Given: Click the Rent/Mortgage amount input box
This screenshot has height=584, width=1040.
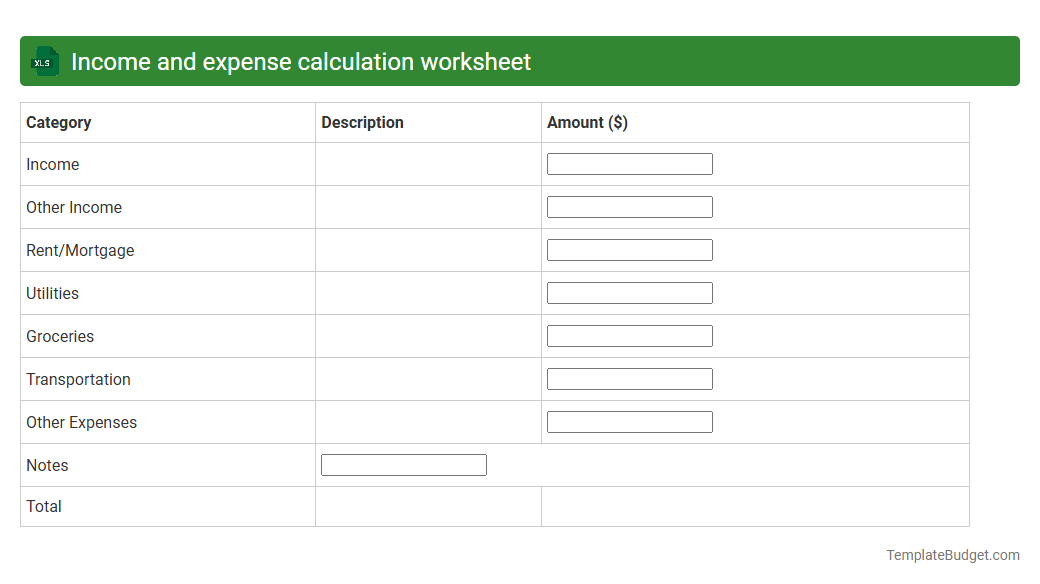Looking at the screenshot, I should pos(629,249).
